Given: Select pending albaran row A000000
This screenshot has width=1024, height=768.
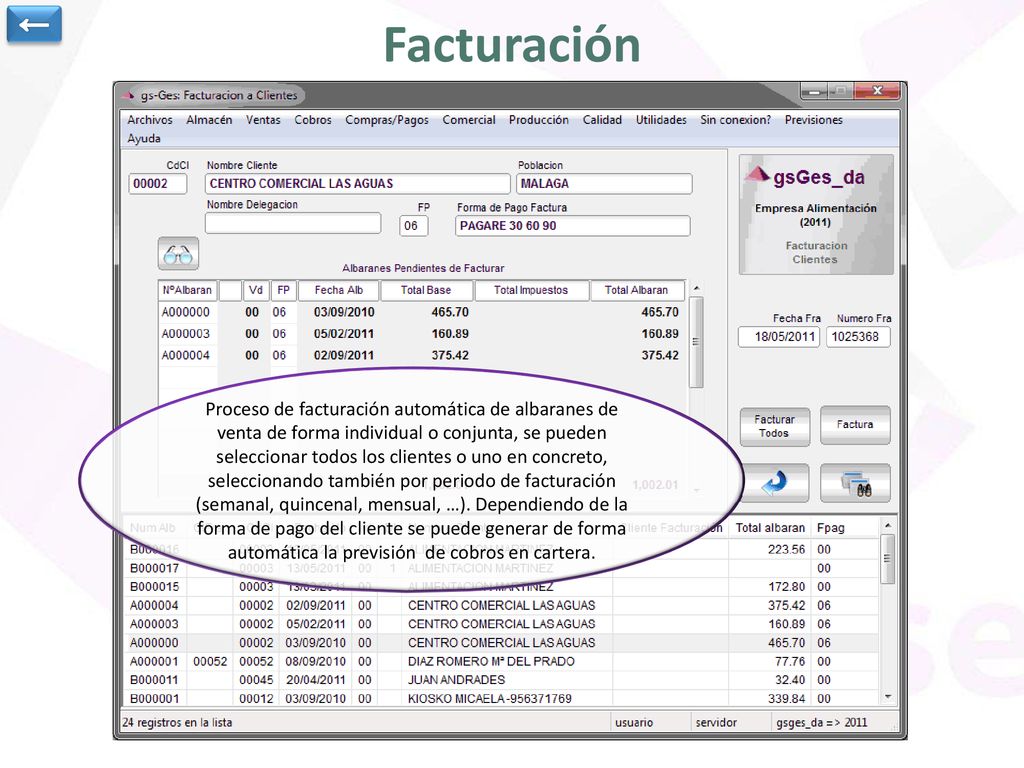Looking at the screenshot, I should click(422, 312).
